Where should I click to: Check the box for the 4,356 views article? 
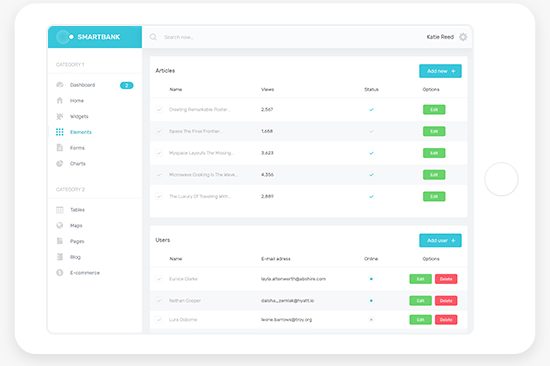[159, 175]
